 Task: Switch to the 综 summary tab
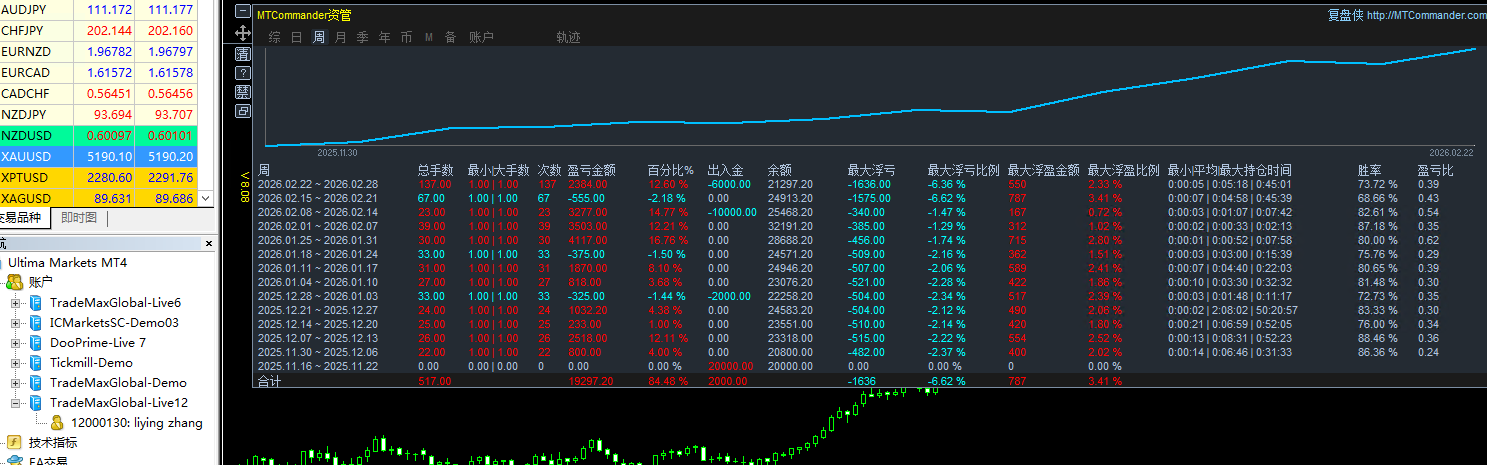(274, 37)
